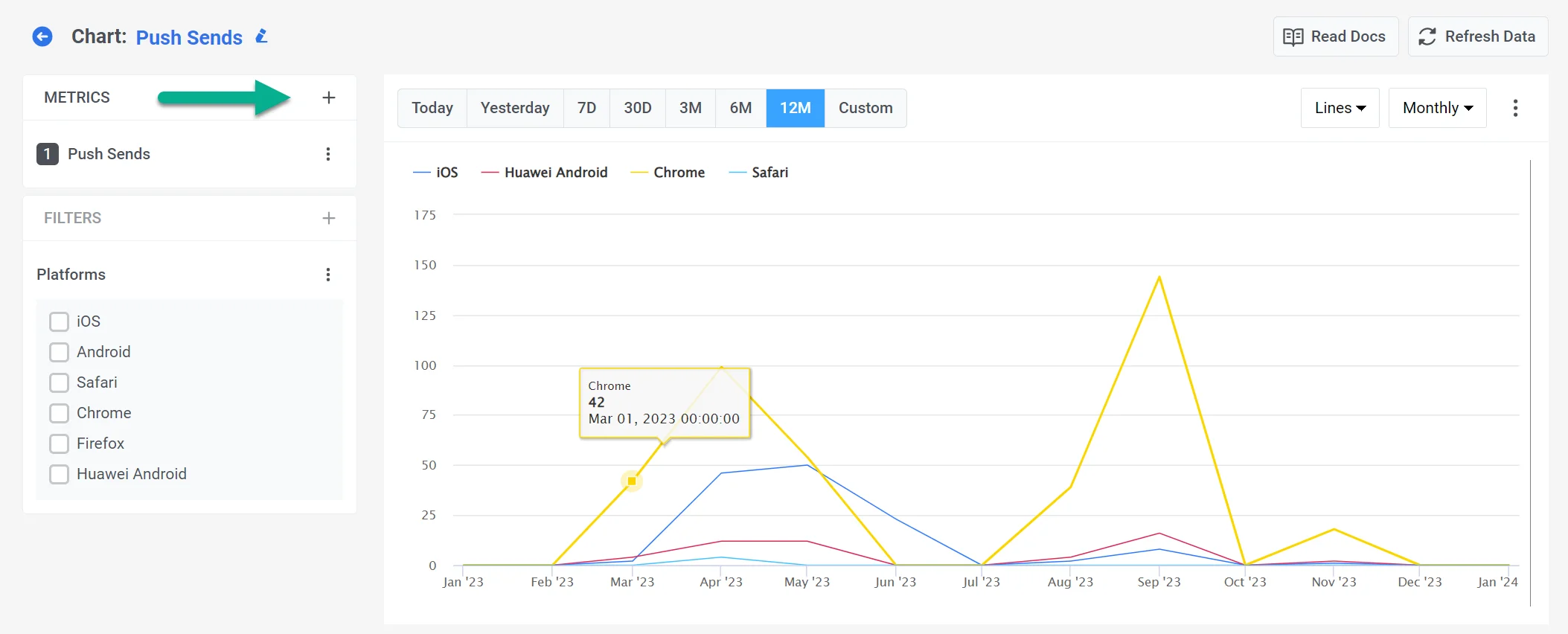Viewport: 1568px width, 634px height.
Task: Toggle the Safari series in chart legend
Action: tap(760, 173)
